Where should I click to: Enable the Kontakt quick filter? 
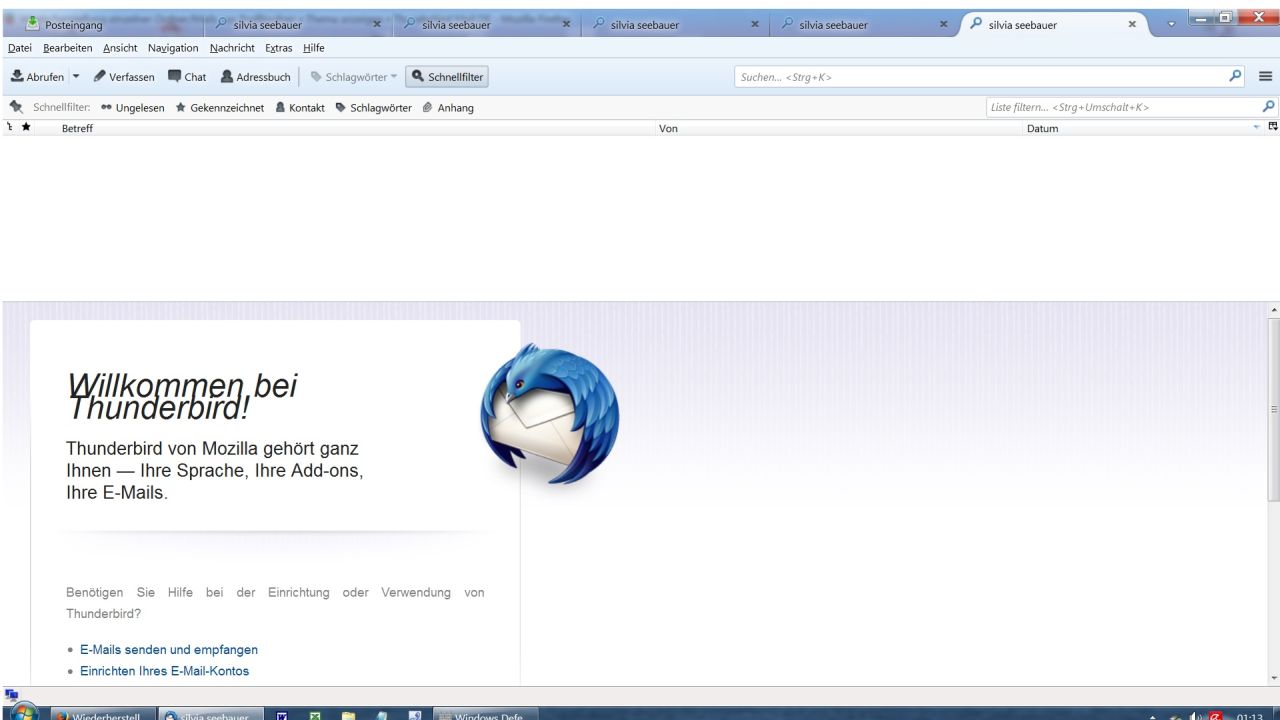(300, 108)
